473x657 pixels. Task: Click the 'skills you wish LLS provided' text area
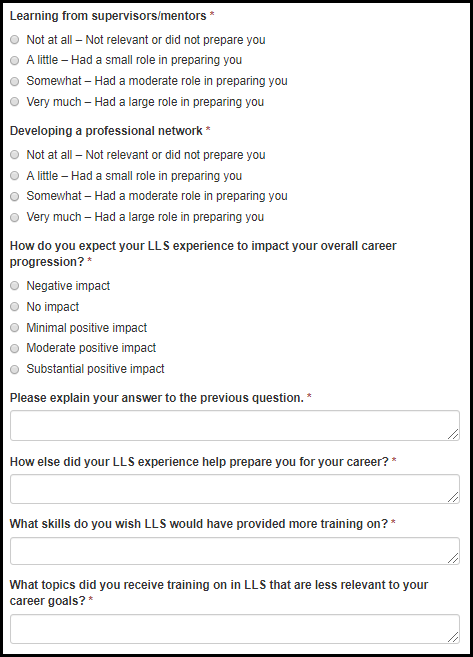coord(235,551)
